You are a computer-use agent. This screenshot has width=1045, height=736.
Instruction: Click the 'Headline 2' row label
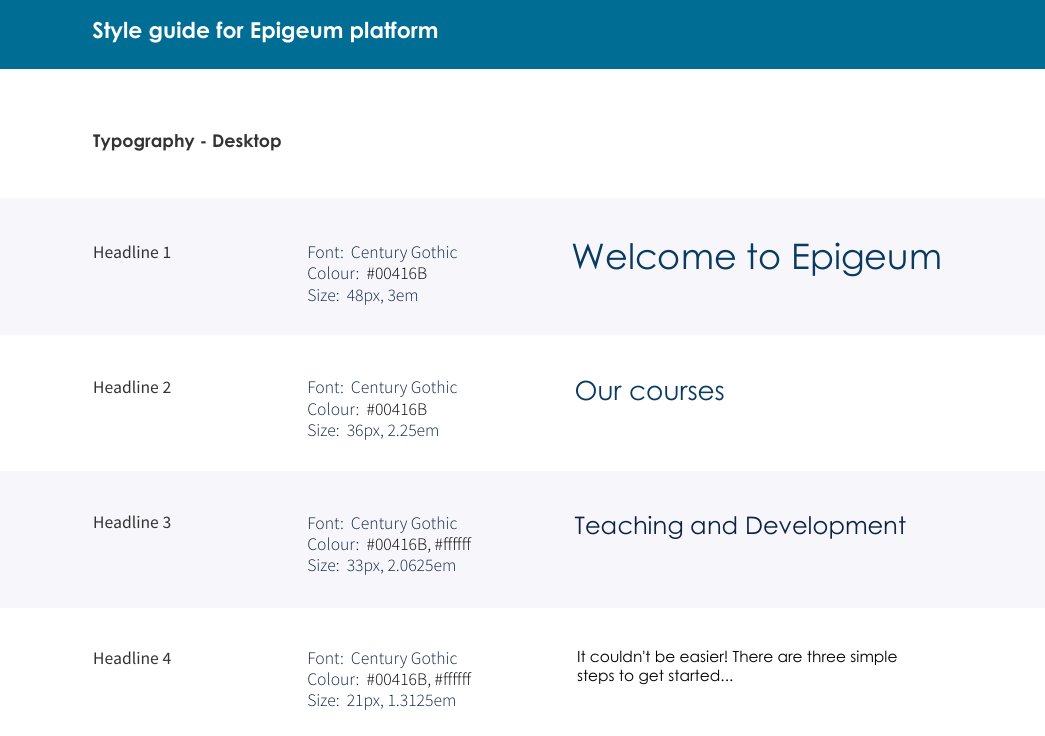132,387
